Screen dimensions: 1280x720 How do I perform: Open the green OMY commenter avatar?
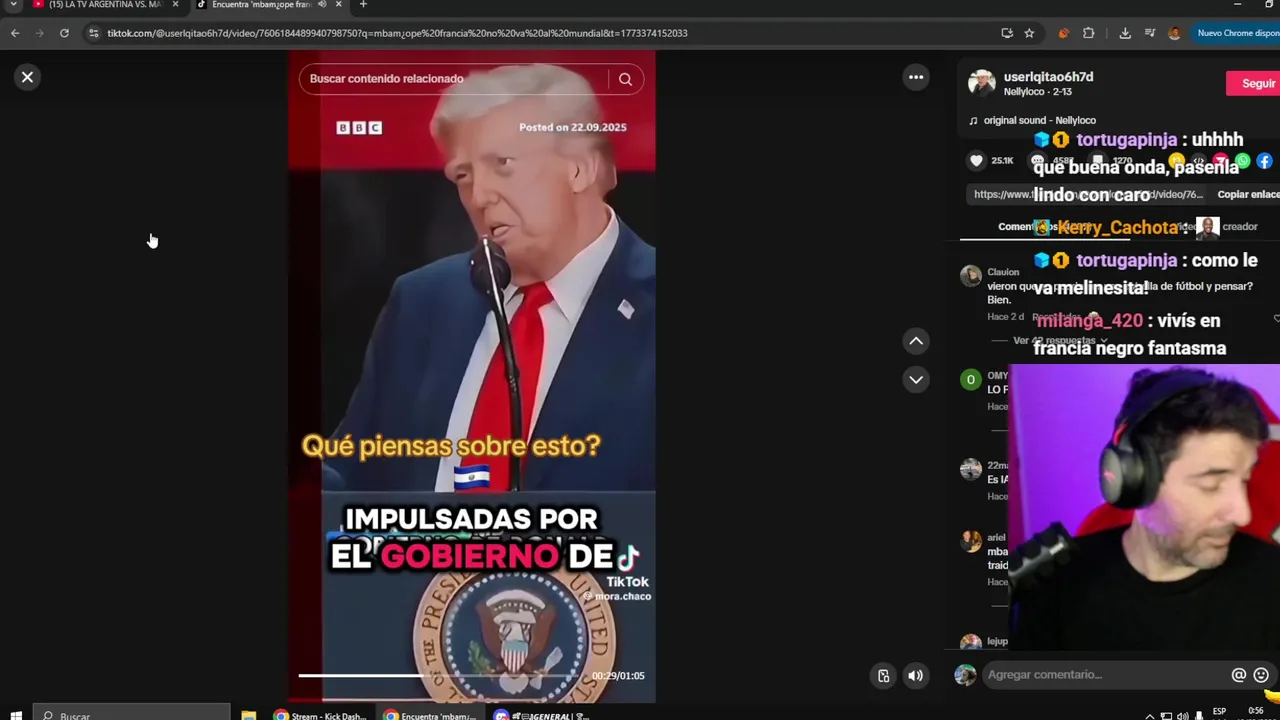tap(970, 379)
